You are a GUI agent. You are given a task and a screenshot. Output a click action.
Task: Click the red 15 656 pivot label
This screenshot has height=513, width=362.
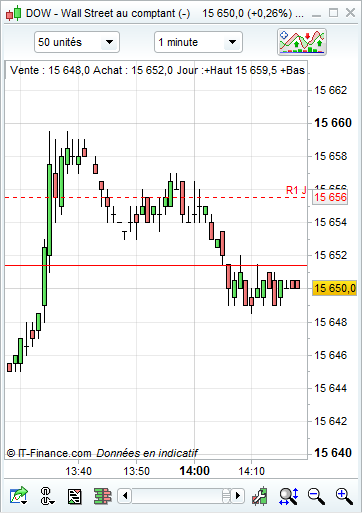click(330, 197)
